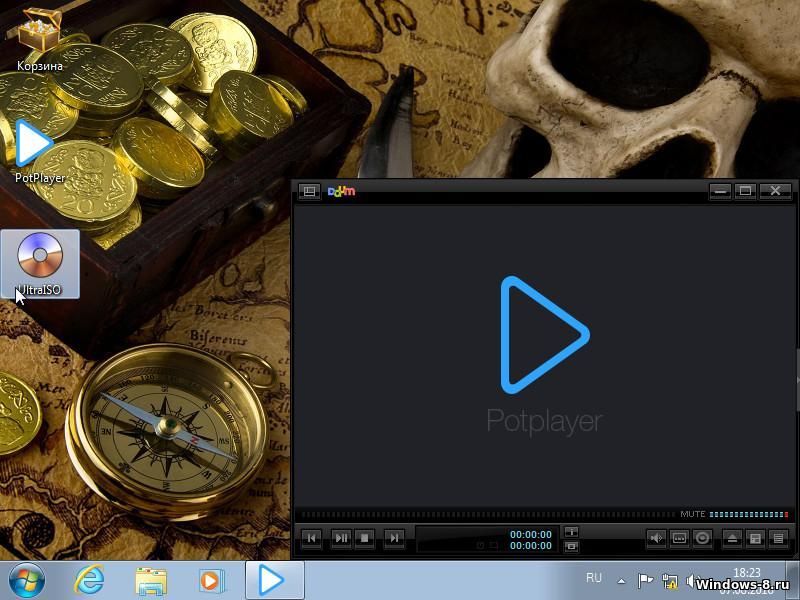800x600 pixels.
Task: Close the PotPlayer window
Action: [x=775, y=191]
